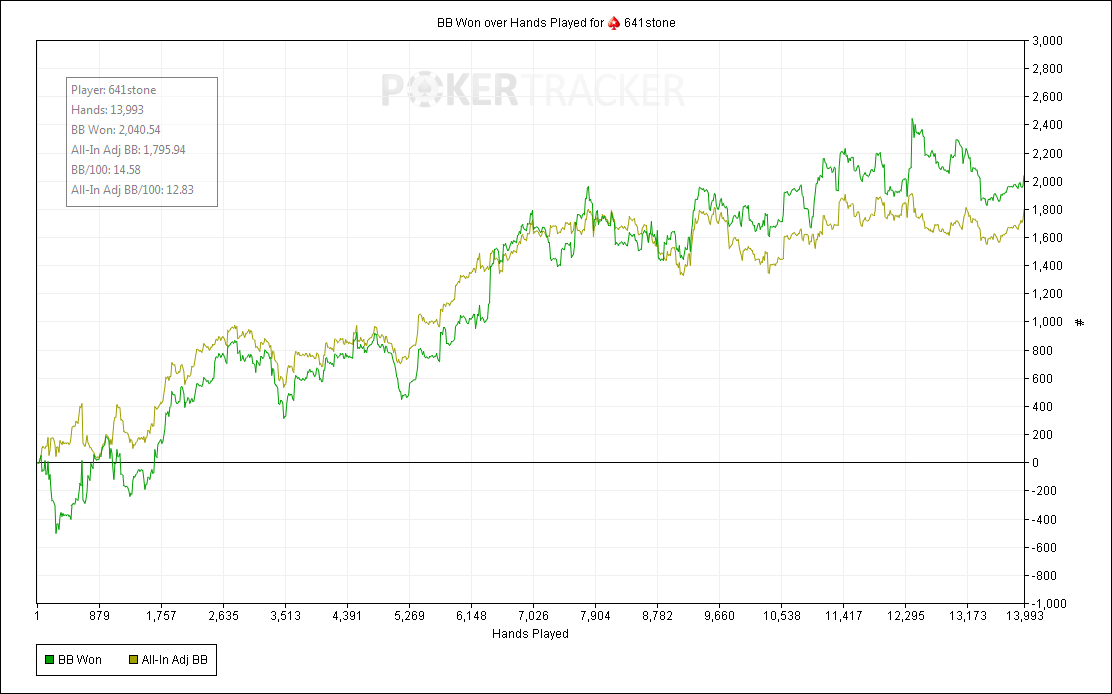Click the y-axis label 2,400
1112x694 pixels.
[x=1048, y=125]
